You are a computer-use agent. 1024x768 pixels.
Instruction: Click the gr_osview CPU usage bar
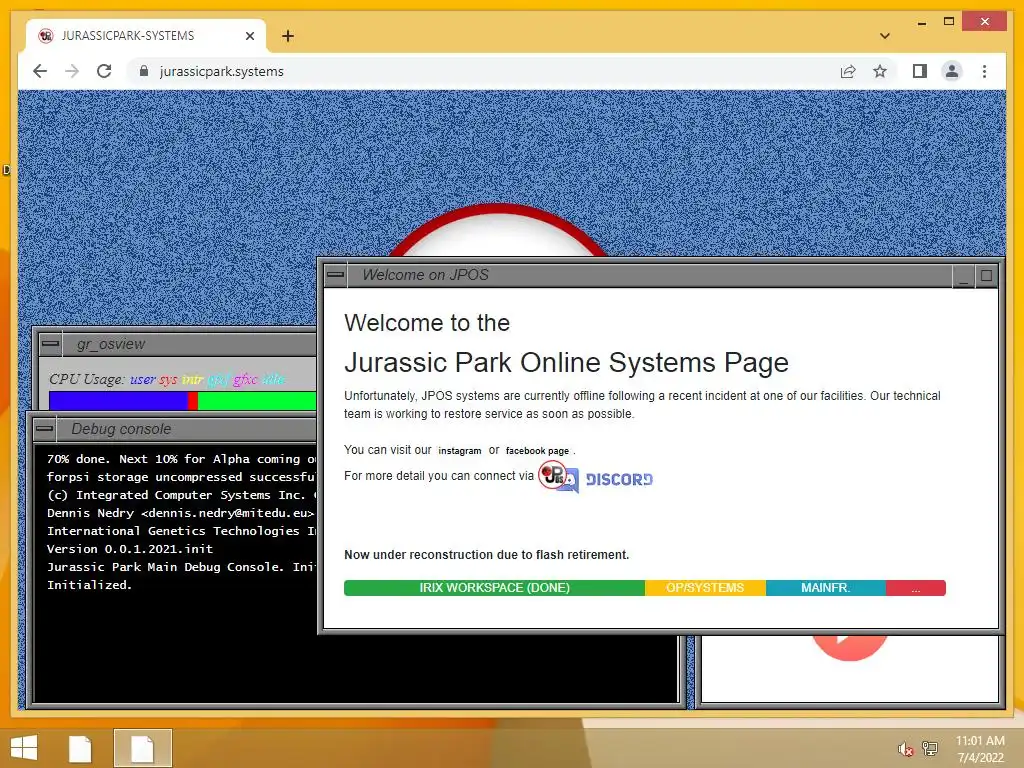tap(183, 400)
